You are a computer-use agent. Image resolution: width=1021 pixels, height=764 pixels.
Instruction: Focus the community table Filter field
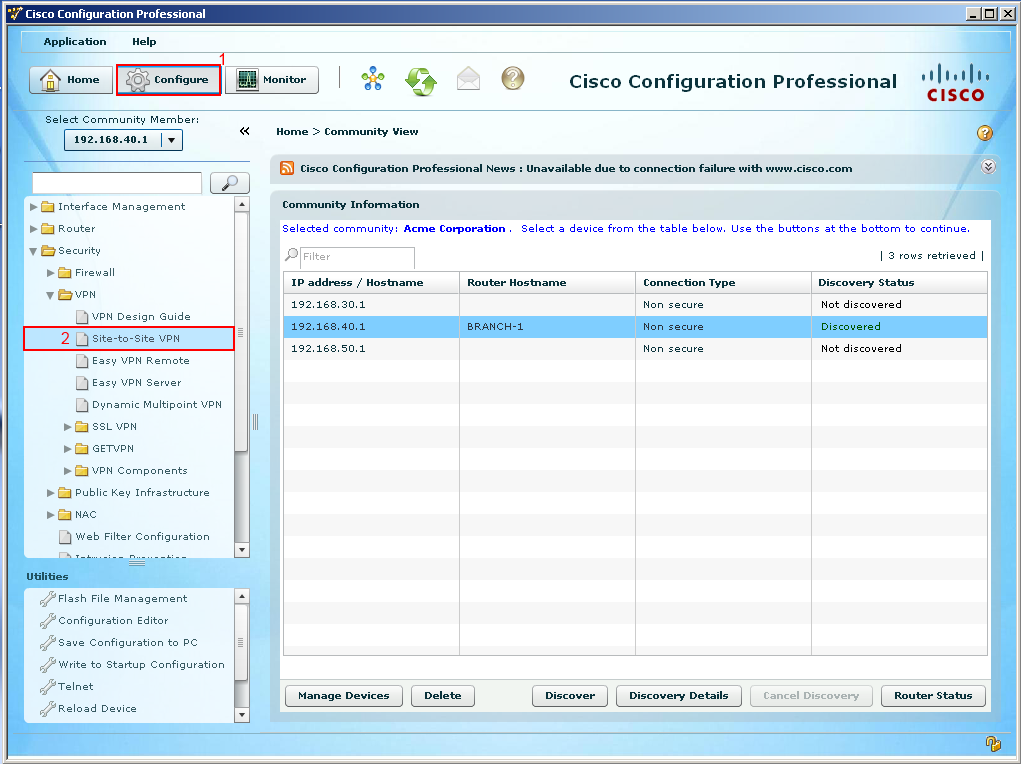coord(357,257)
